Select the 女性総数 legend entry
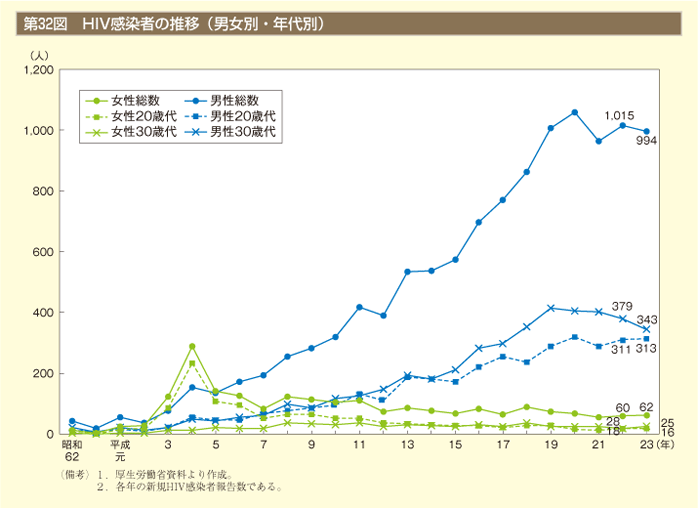698x508 pixels. [x=122, y=101]
